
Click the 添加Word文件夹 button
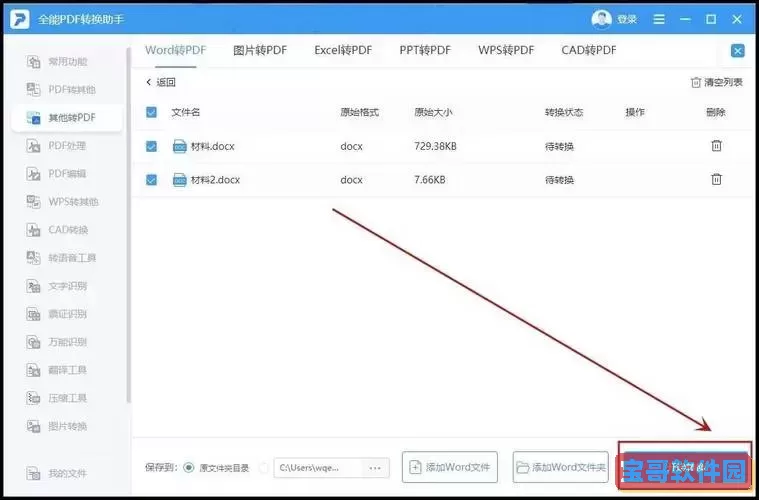coord(561,467)
